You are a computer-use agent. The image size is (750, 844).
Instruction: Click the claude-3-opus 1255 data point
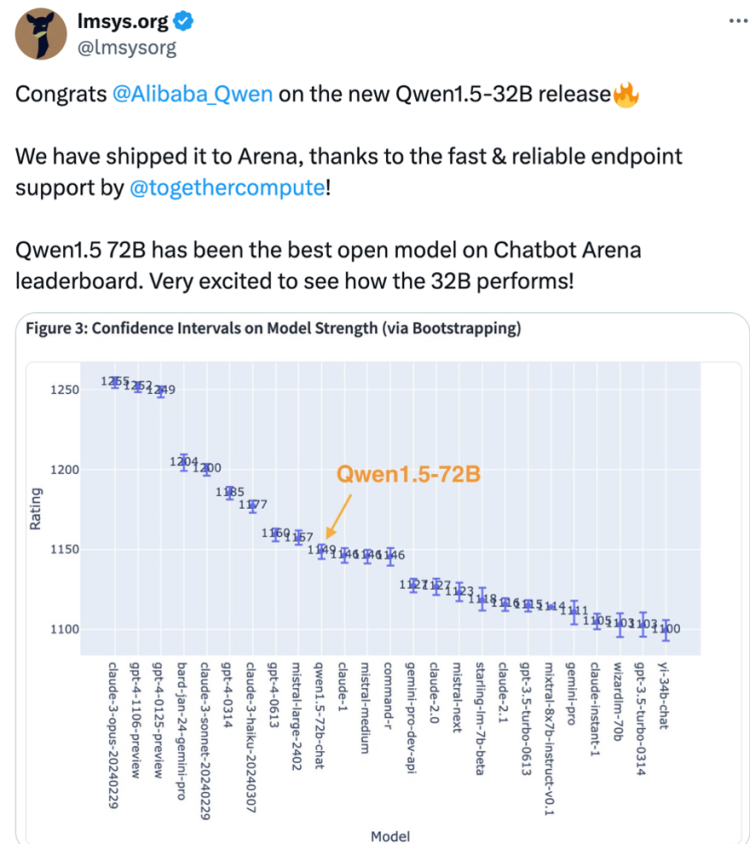point(115,382)
